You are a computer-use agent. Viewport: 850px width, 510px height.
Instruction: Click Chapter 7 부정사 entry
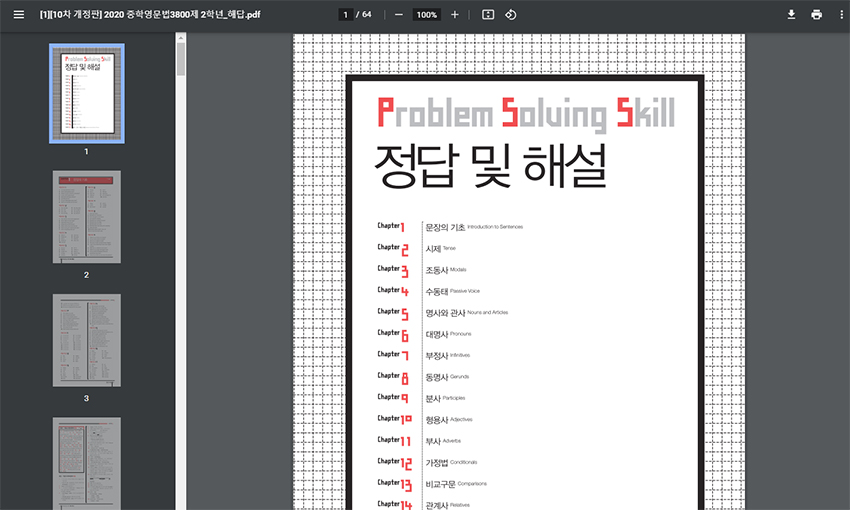[x=423, y=355]
